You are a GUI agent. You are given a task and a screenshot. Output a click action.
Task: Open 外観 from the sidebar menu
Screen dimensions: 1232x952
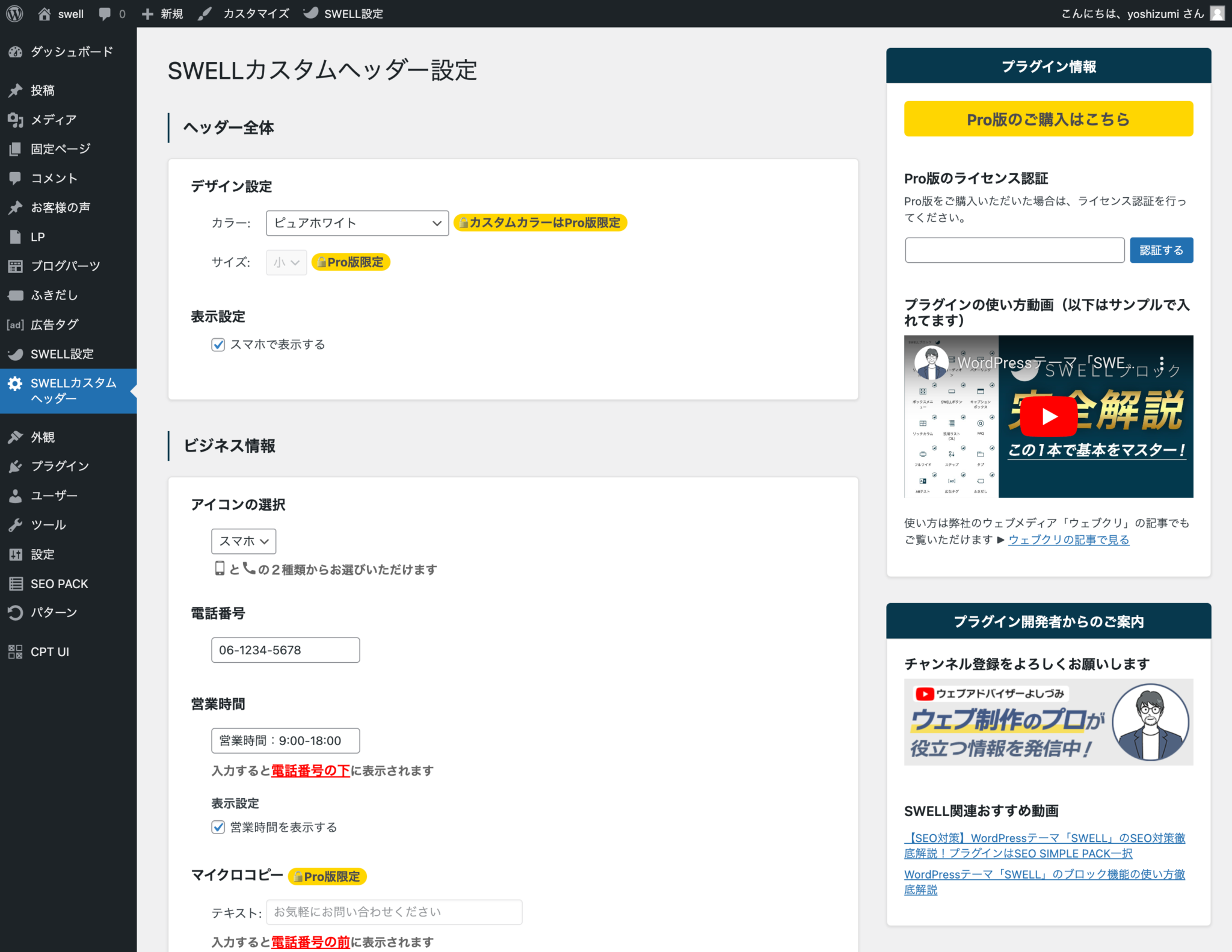point(43,437)
